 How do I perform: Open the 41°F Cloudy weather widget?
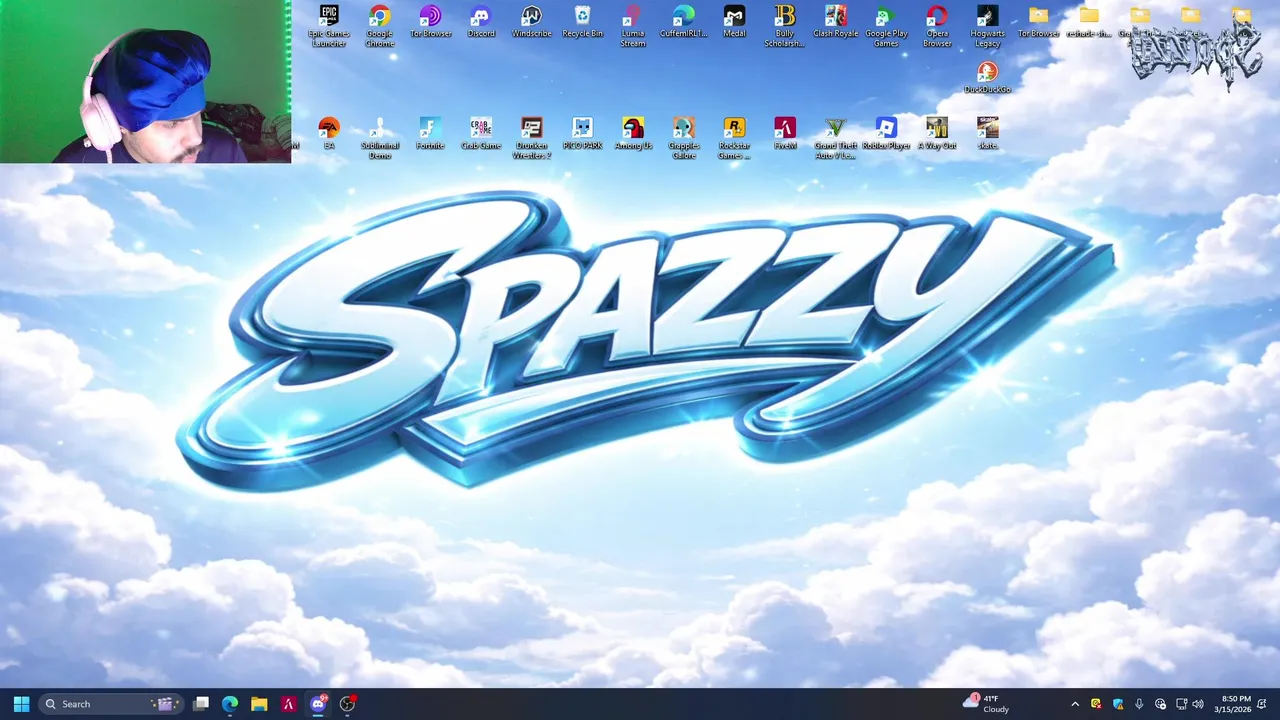[x=986, y=704]
